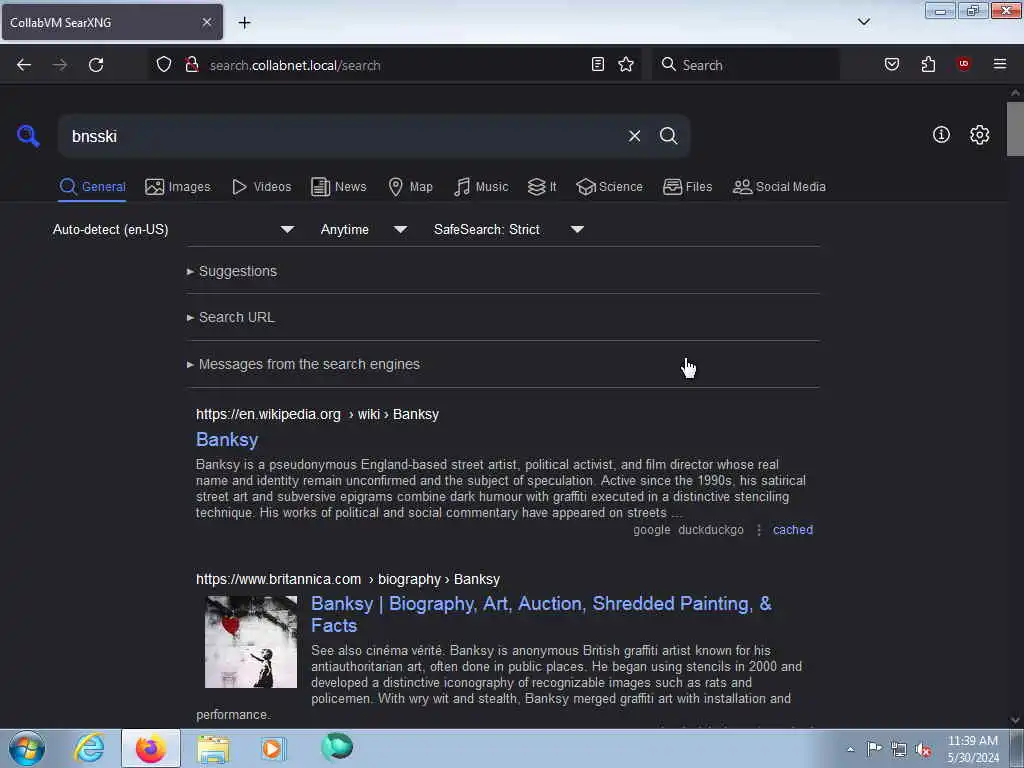The width and height of the screenshot is (1024, 768).
Task: Click the taskbar clock showing 11:39 AM
Action: tap(973, 749)
